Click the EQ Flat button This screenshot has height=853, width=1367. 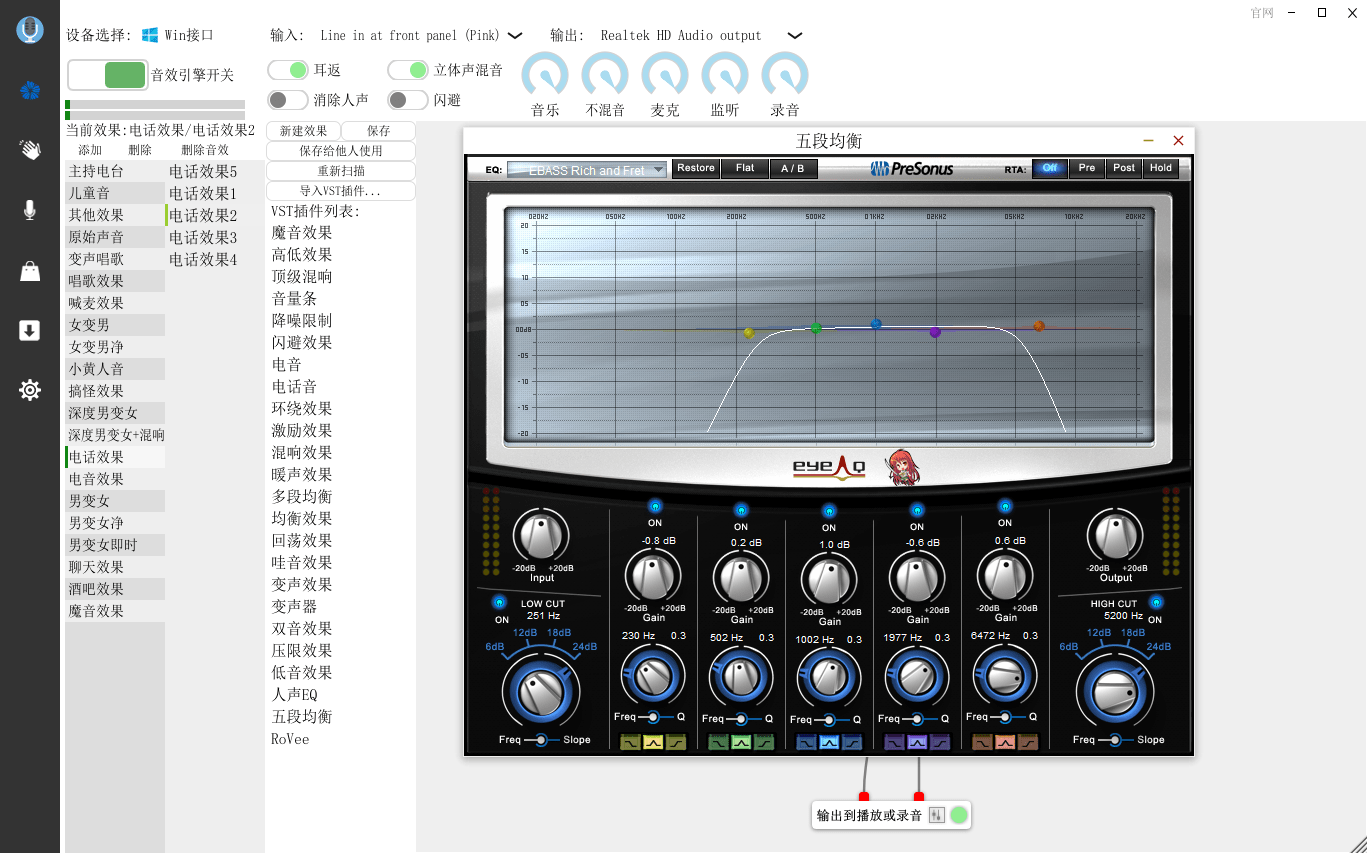pos(745,168)
